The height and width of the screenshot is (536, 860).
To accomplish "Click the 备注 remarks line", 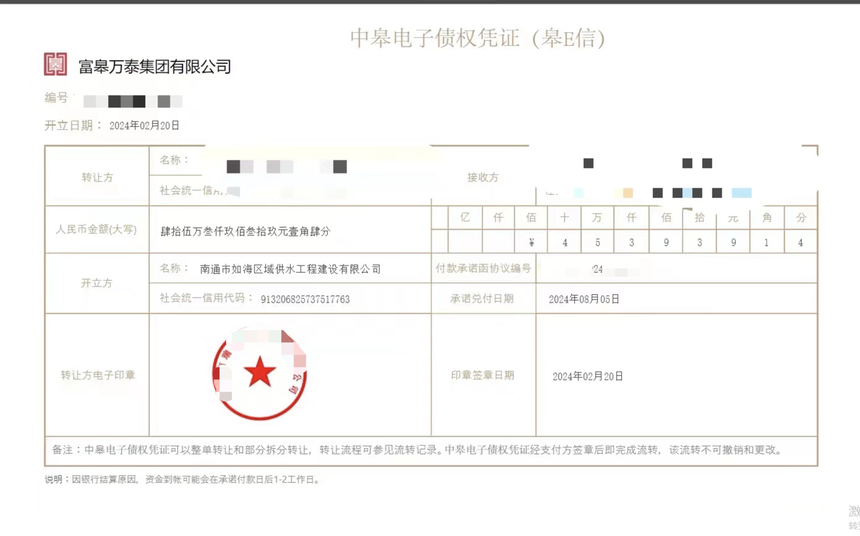I will point(417,450).
